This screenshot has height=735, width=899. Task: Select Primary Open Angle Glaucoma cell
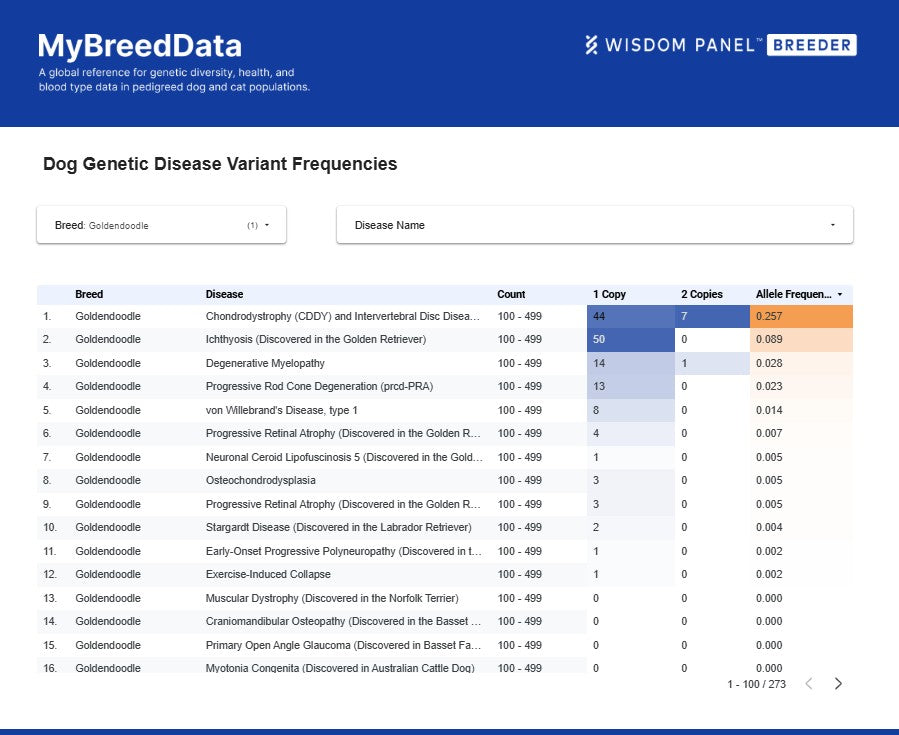[x=343, y=645]
